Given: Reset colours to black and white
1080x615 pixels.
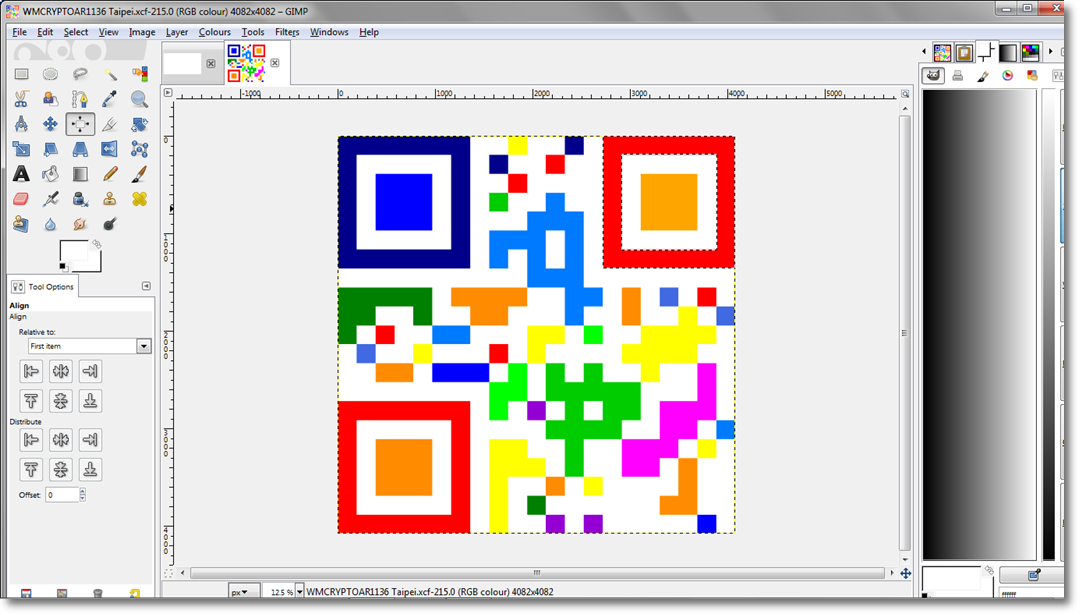Looking at the screenshot, I should pos(63,267).
